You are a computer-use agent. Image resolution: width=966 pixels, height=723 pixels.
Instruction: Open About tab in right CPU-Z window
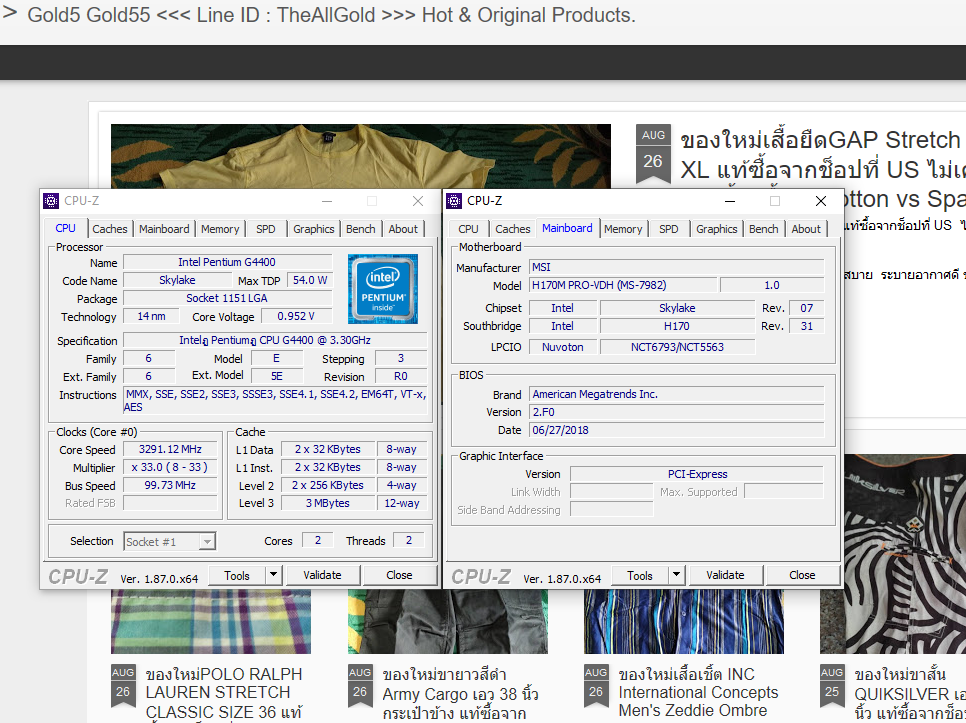pyautogui.click(x=806, y=229)
